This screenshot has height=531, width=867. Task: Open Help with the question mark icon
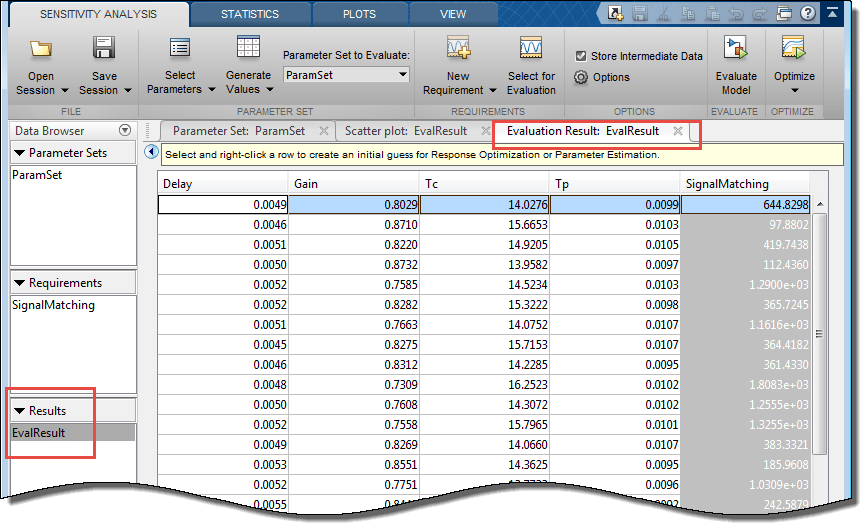tap(808, 13)
